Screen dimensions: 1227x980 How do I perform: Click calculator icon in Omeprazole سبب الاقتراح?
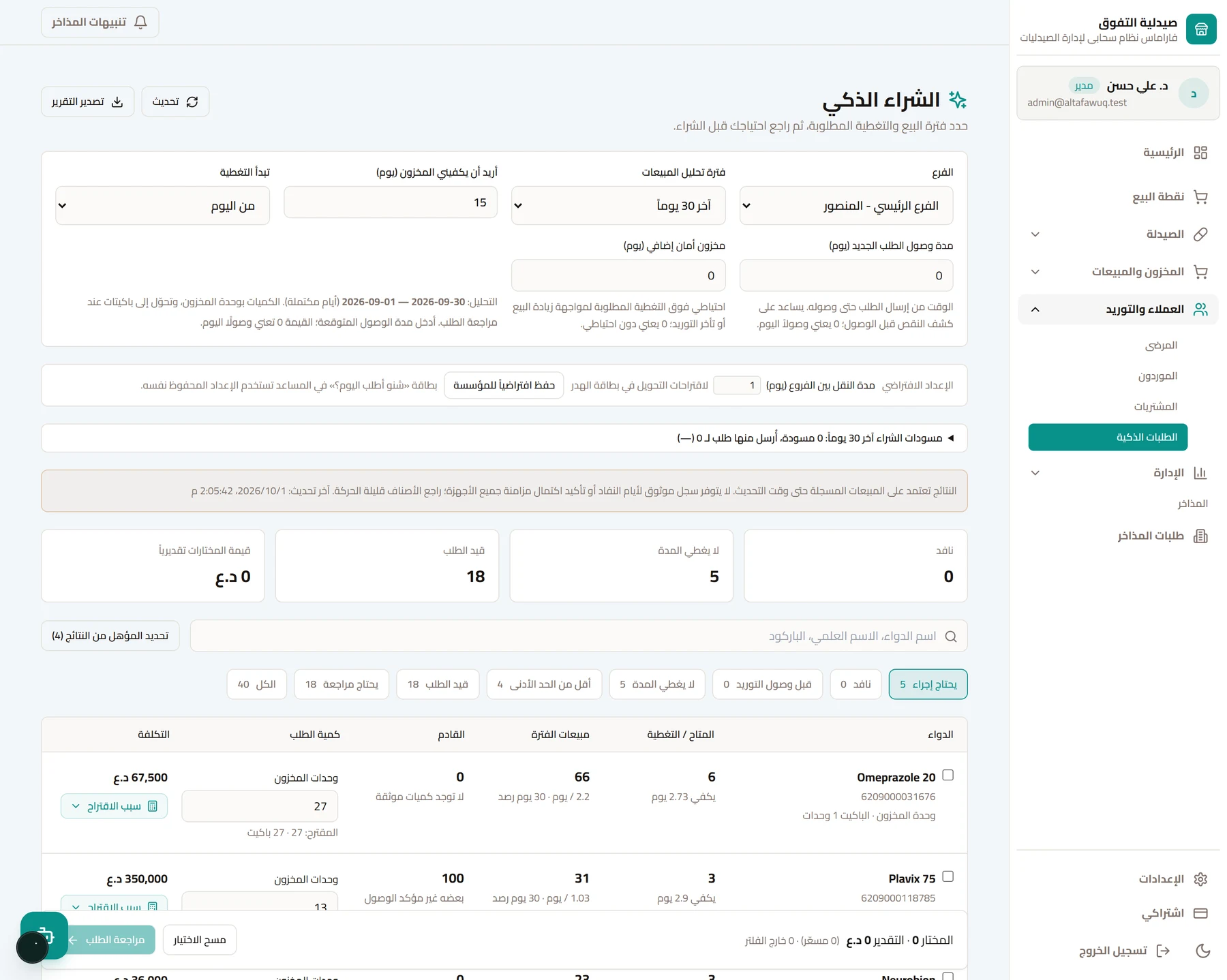153,806
